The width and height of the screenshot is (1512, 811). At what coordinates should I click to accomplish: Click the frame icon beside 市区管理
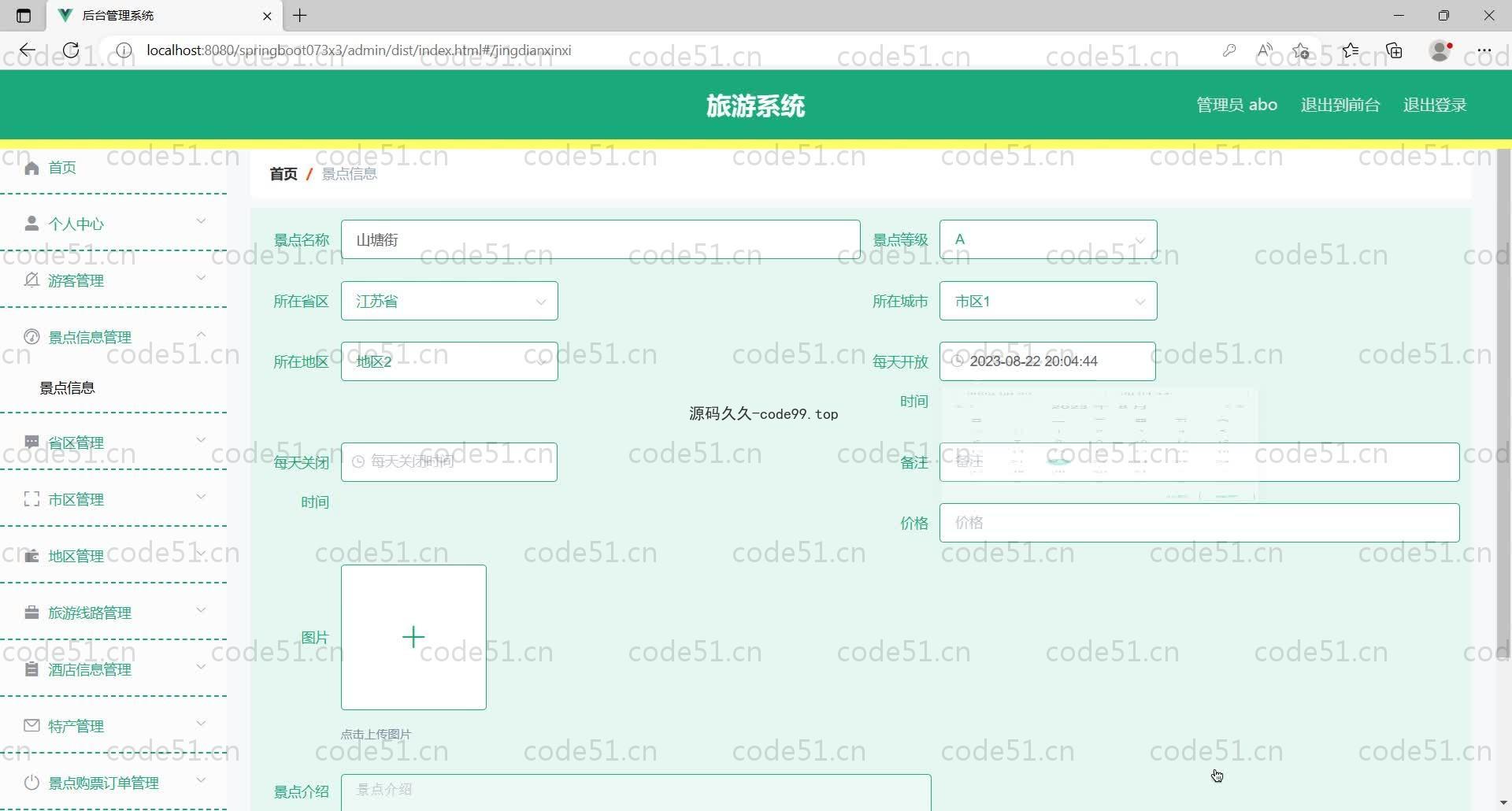click(x=31, y=499)
